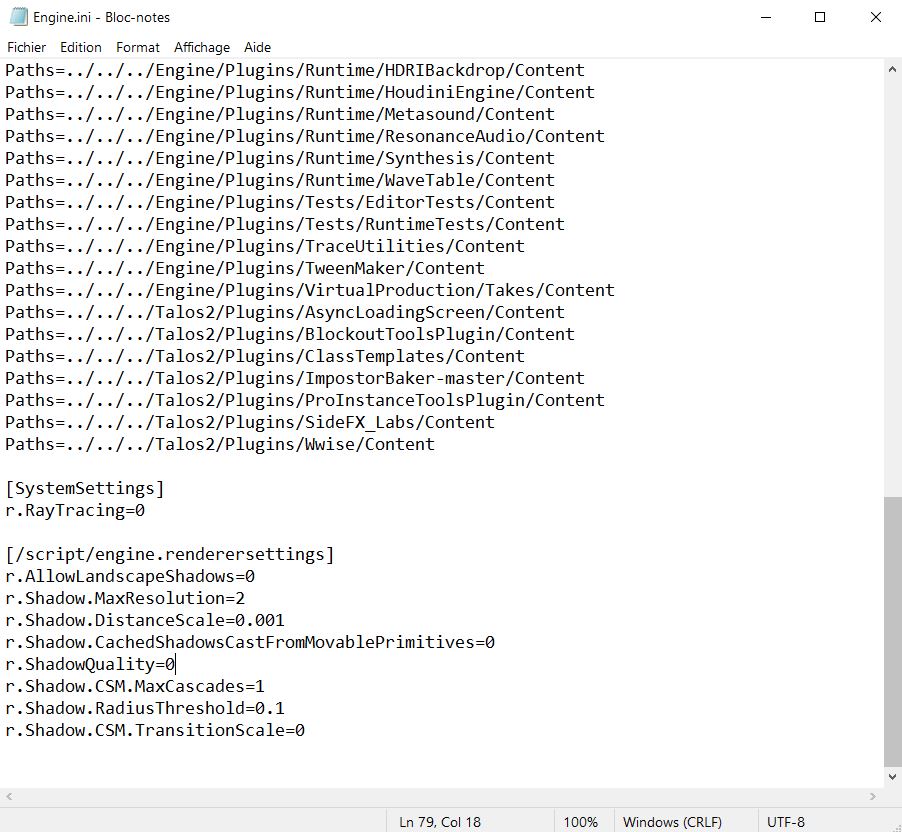
Task: Place cursor on the r.RayTracing=0 line
Action: pos(76,510)
